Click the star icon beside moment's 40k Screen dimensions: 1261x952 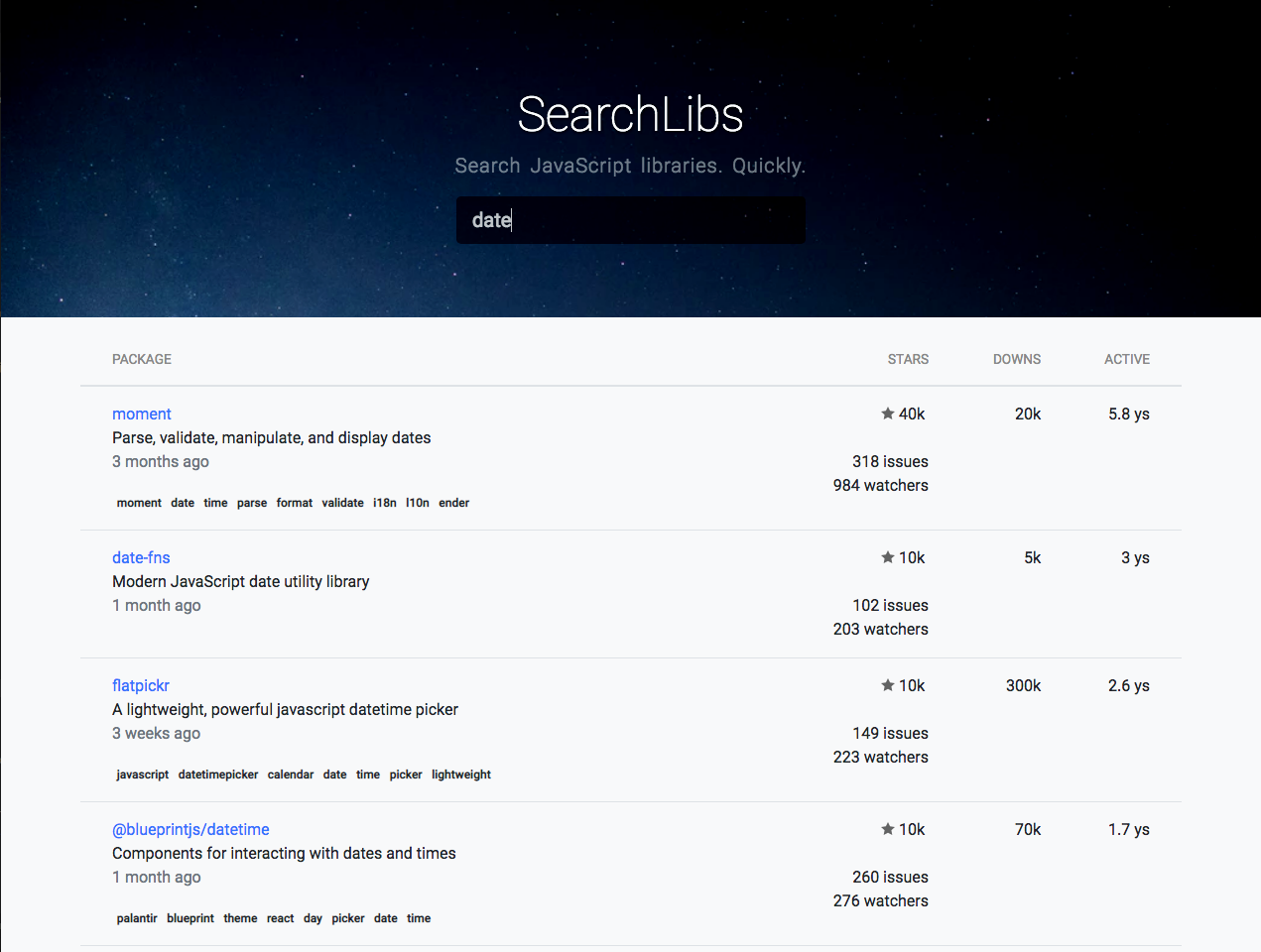(888, 414)
